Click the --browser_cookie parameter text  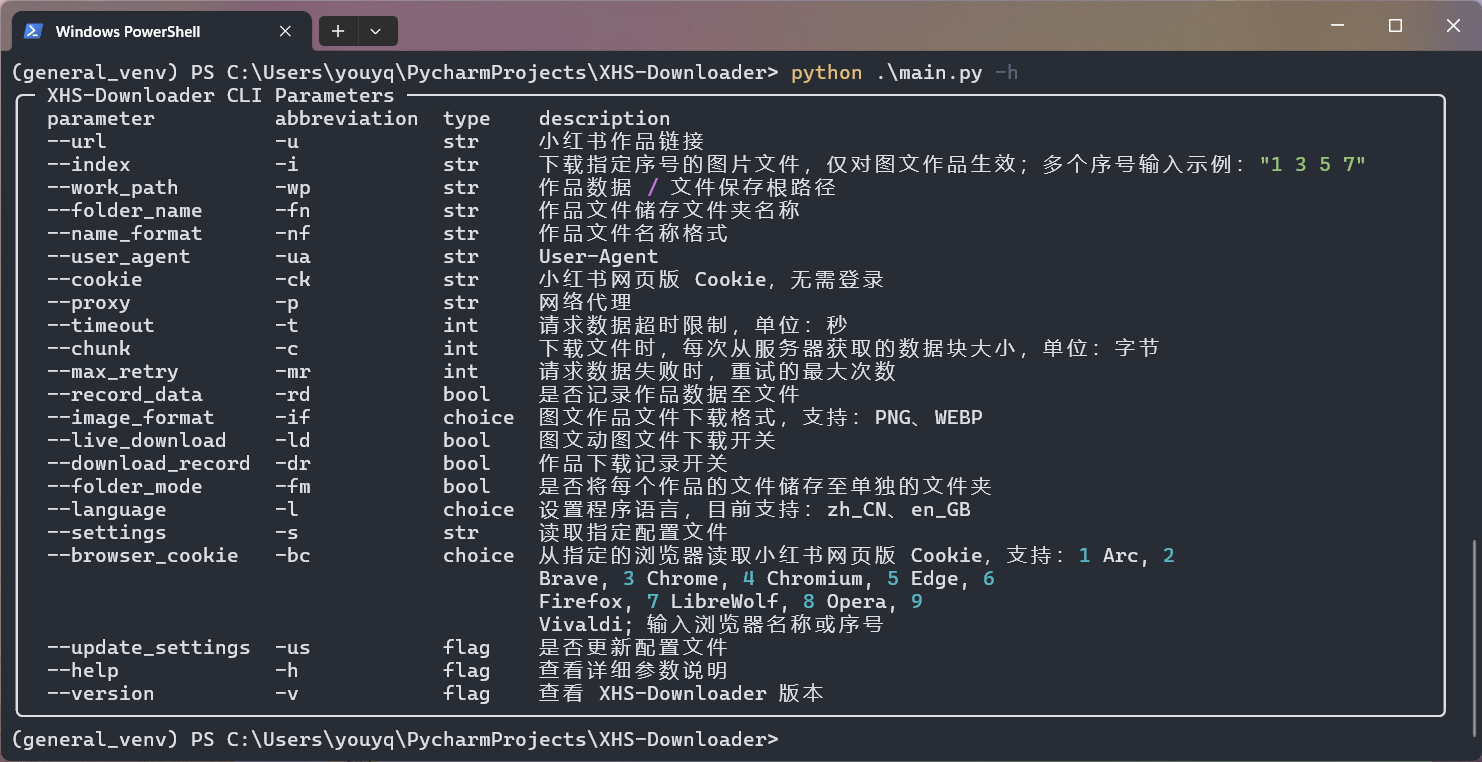143,555
